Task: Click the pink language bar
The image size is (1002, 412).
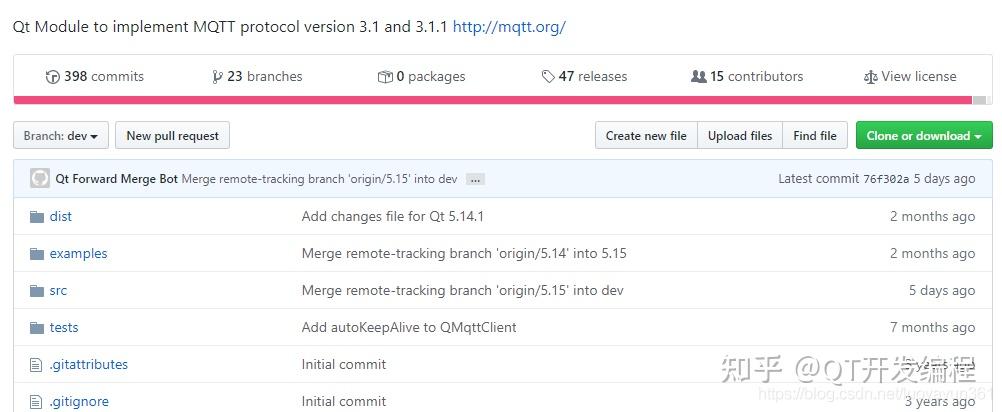Action: pyautogui.click(x=493, y=100)
